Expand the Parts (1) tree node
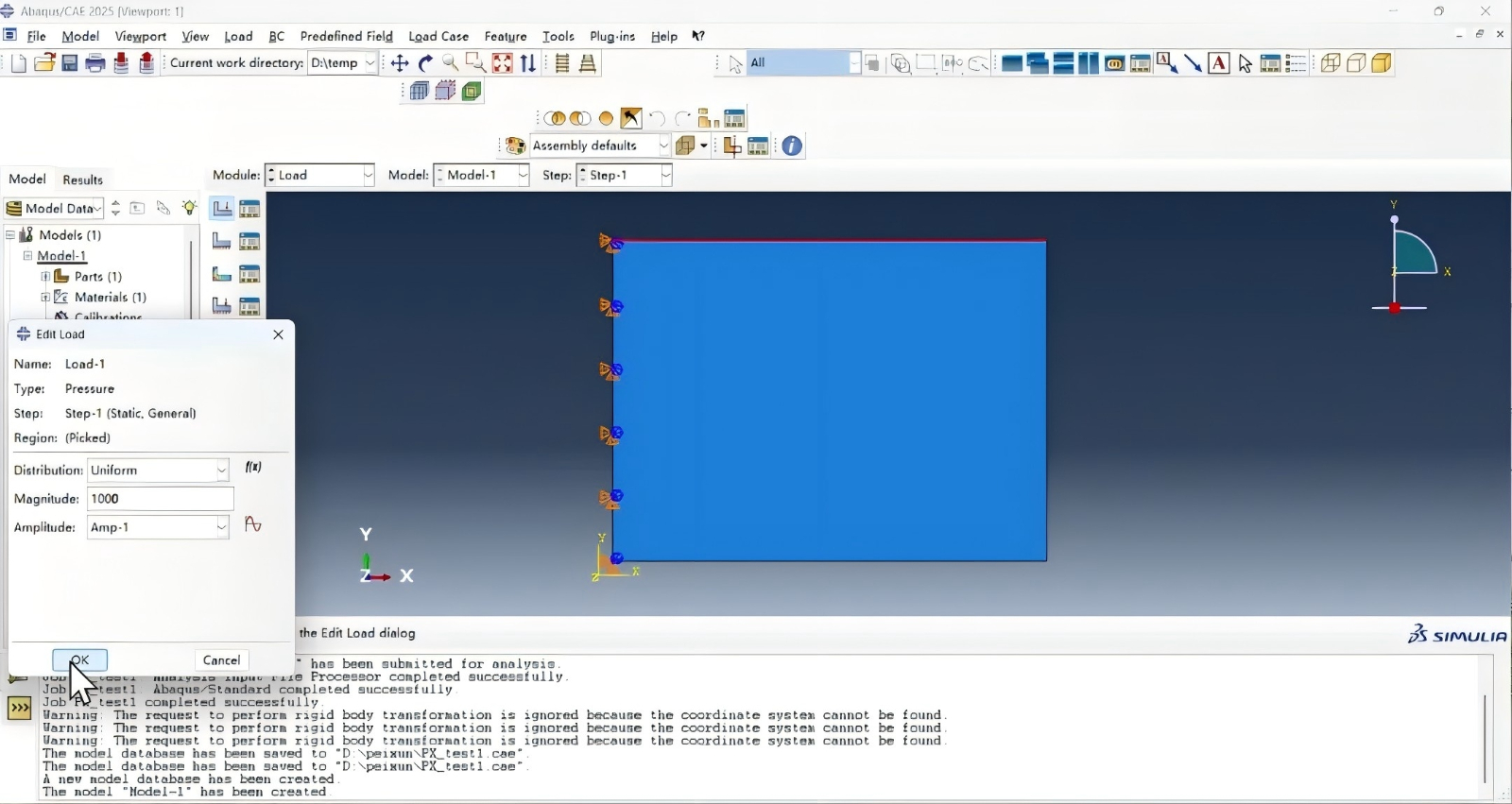 click(44, 277)
